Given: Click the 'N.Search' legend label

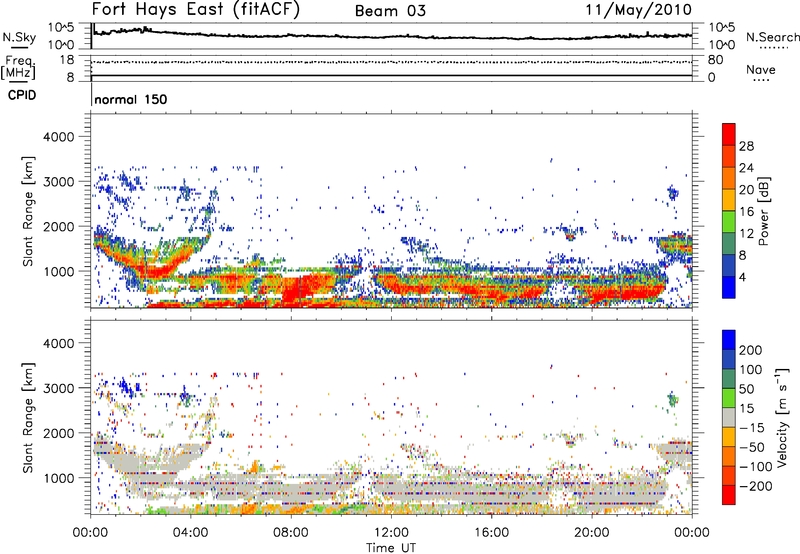Looking at the screenshot, I should (772, 37).
